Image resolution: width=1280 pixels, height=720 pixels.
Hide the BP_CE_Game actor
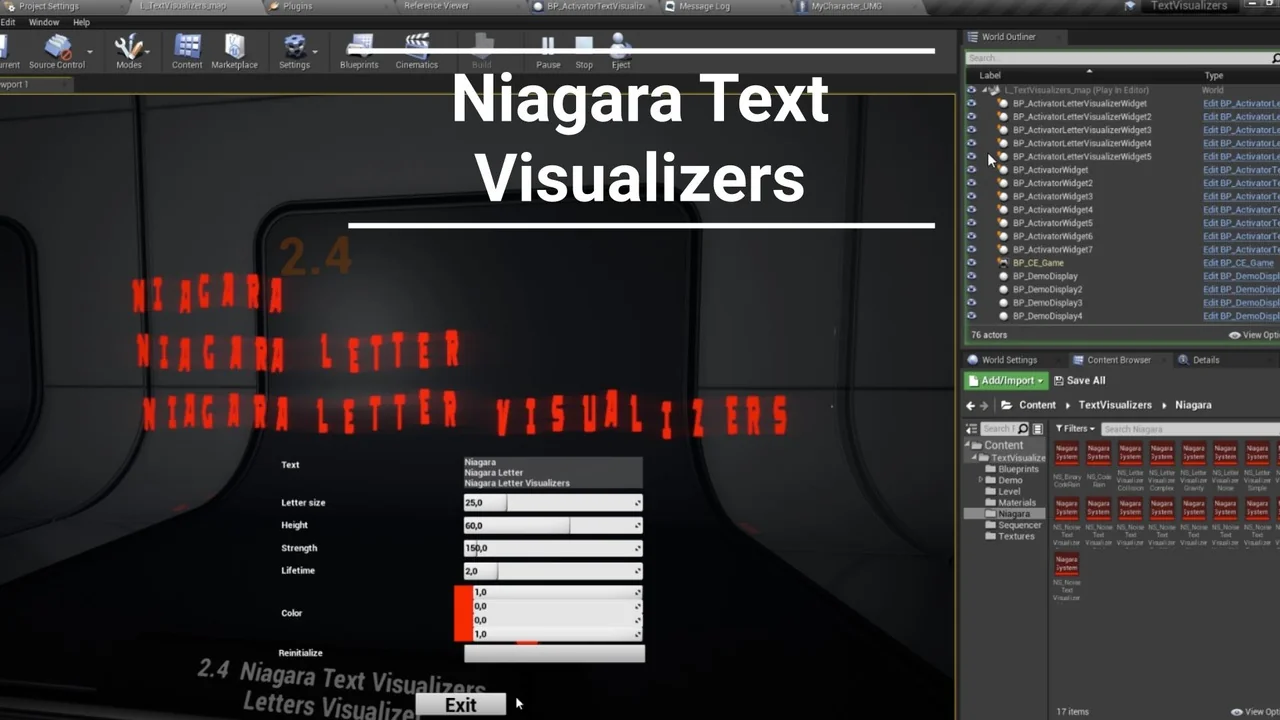971,263
